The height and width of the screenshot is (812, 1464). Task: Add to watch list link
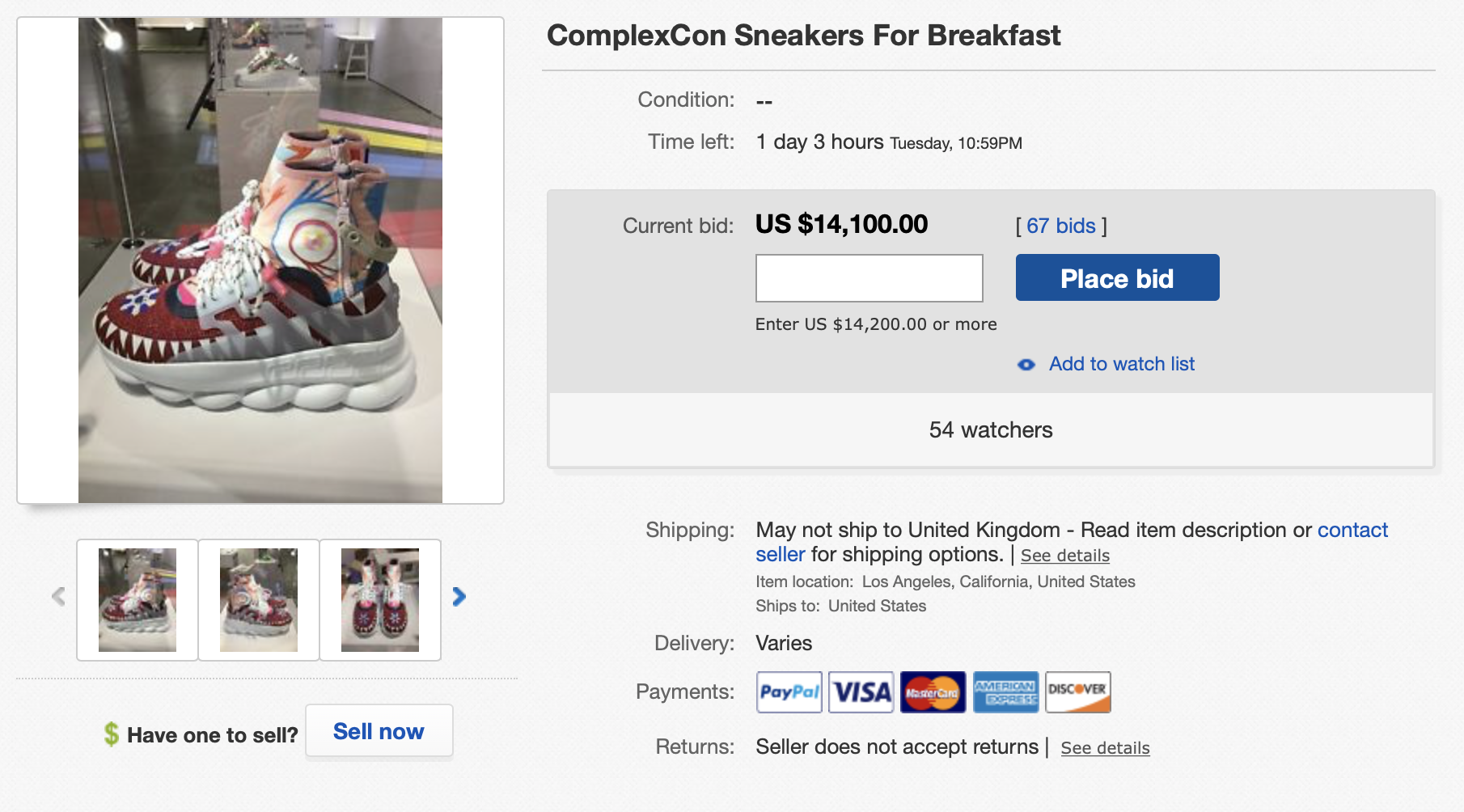[x=1121, y=364]
